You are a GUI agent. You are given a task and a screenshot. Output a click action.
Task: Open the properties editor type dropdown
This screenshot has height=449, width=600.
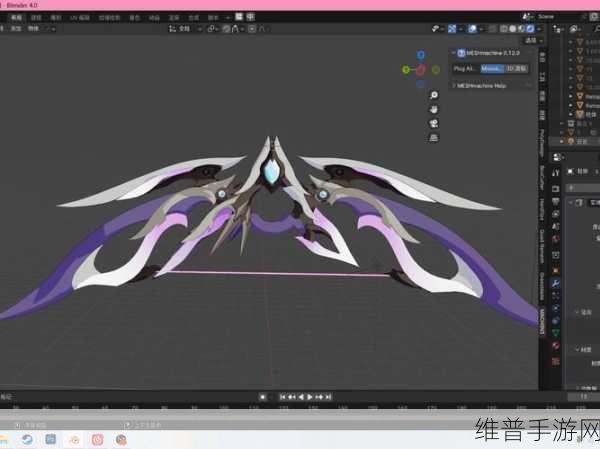coord(559,157)
